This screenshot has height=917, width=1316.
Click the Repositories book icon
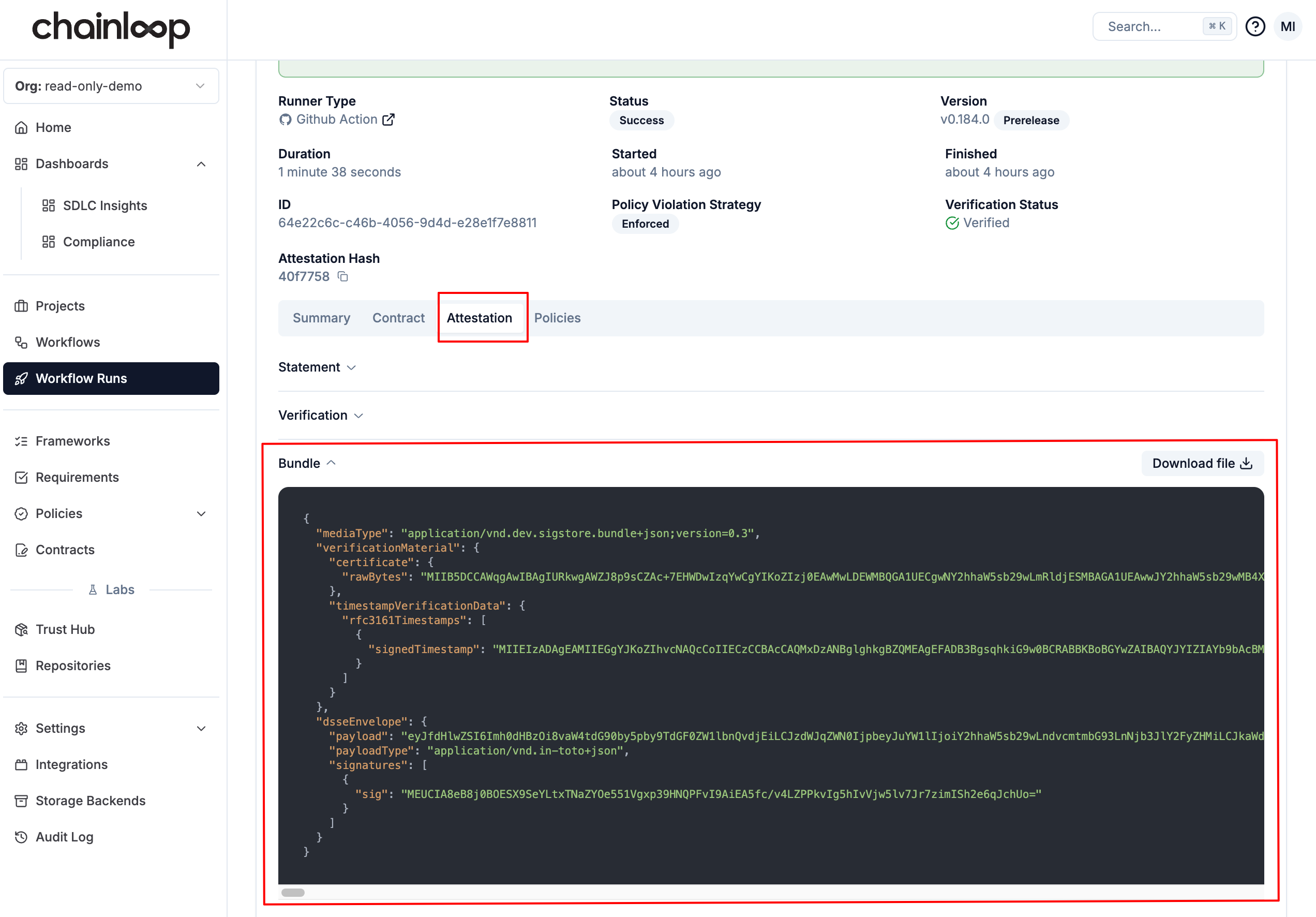[21, 666]
